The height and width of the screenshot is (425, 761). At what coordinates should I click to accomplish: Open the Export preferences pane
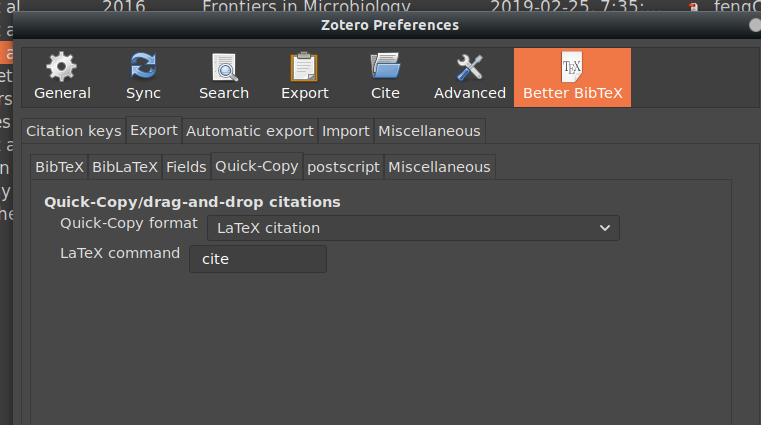coord(304,77)
